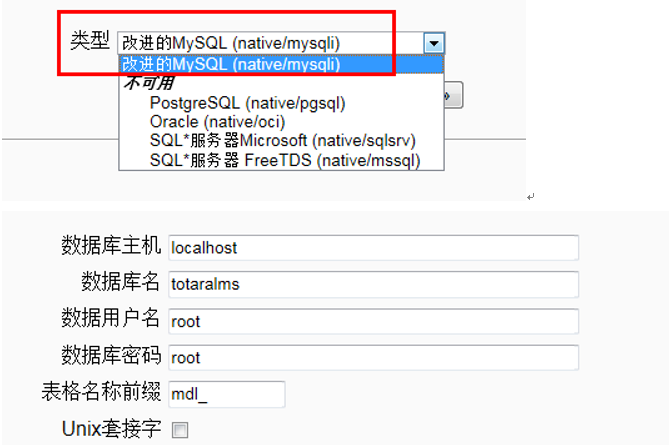Click the partially hidden next button behind dropdown
The image size is (669, 445).
[x=453, y=95]
